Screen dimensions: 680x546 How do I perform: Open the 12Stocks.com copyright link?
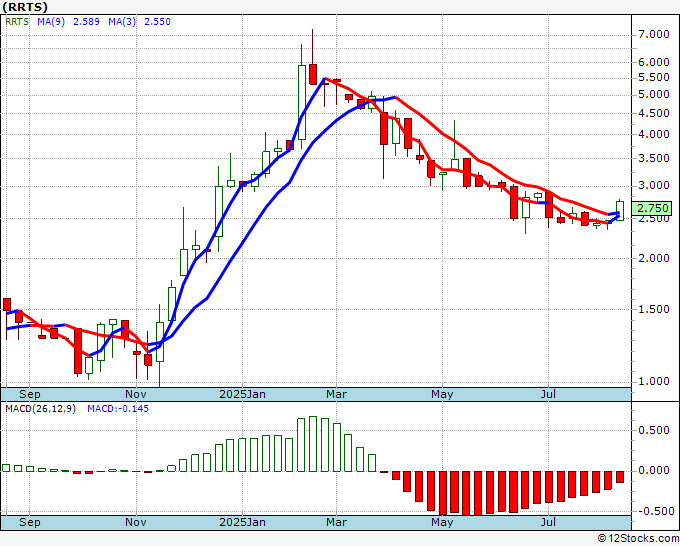[x=638, y=538]
